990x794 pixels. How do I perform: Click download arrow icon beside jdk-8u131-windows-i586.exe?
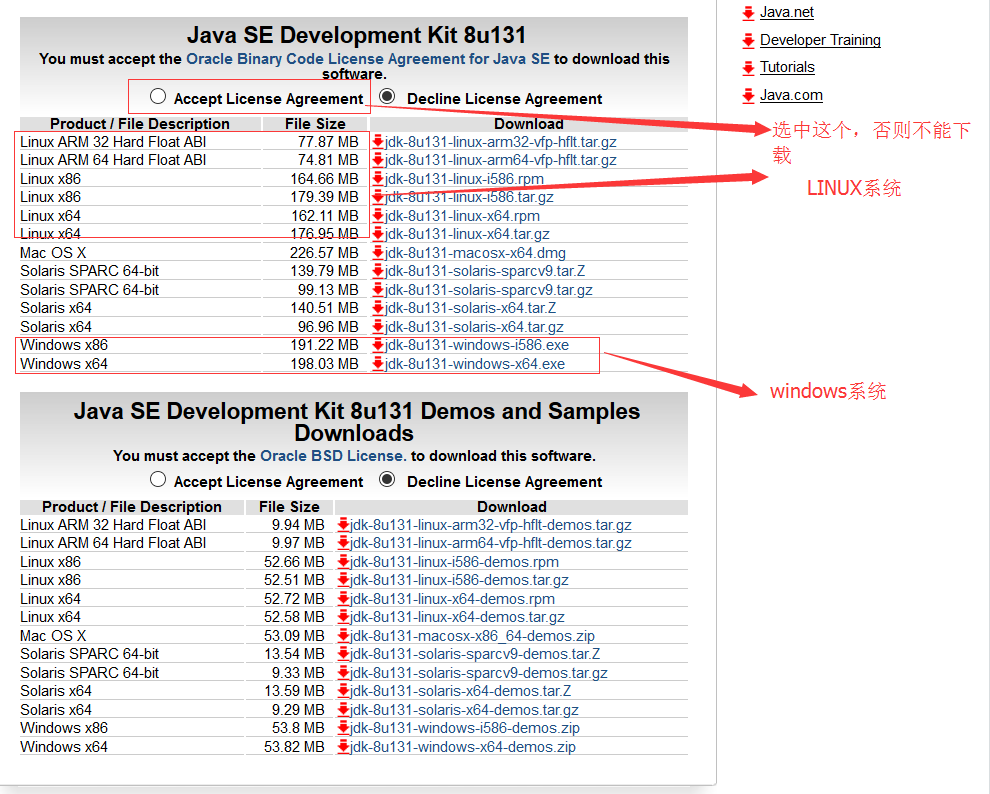pyautogui.click(x=378, y=345)
